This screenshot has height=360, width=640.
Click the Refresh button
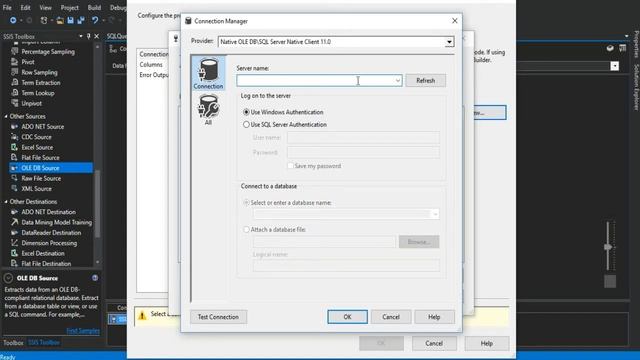point(425,80)
